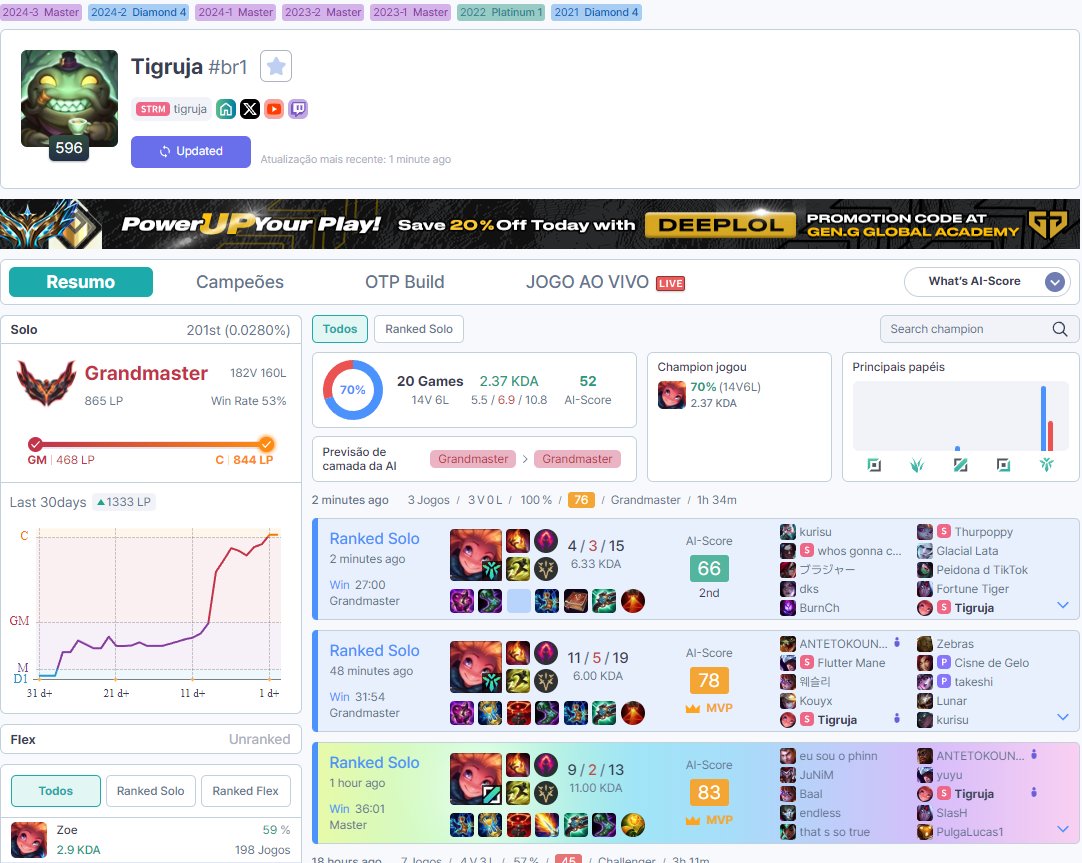Click the first summoner spell in 11/5/19 match
The height and width of the screenshot is (863, 1082).
tap(518, 653)
